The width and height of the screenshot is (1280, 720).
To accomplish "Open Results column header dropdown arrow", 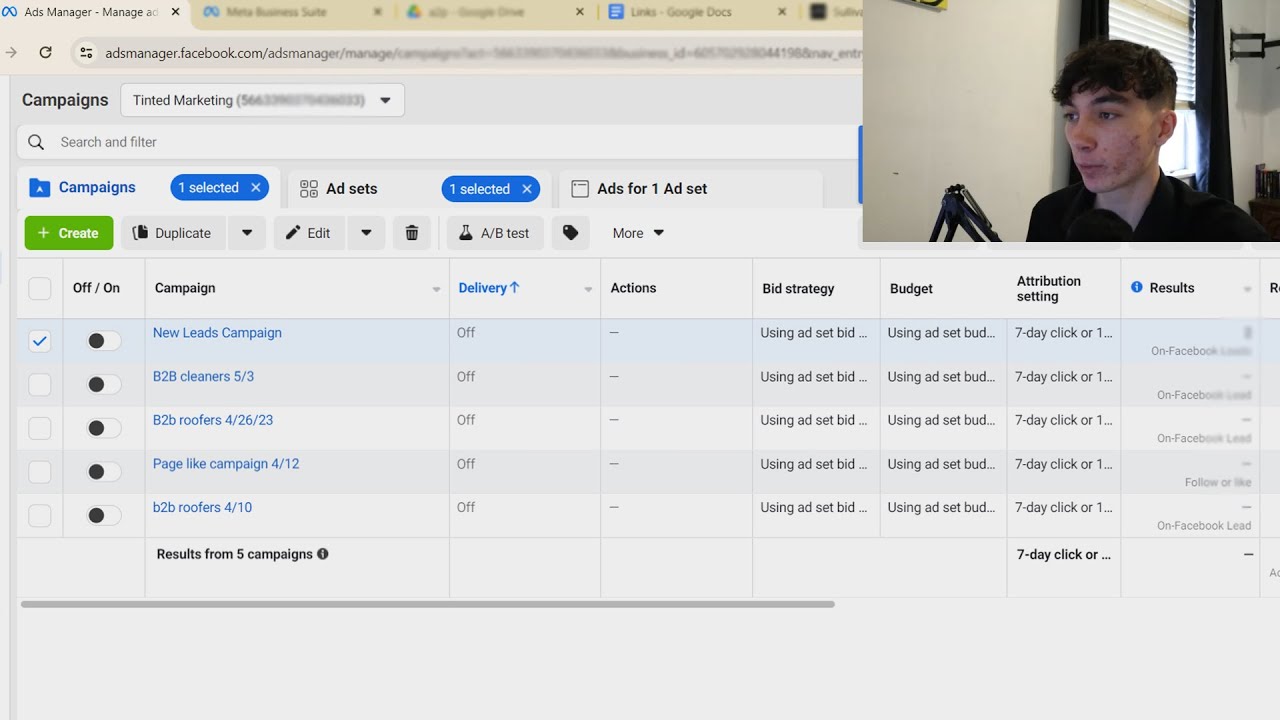I will pos(1247,289).
